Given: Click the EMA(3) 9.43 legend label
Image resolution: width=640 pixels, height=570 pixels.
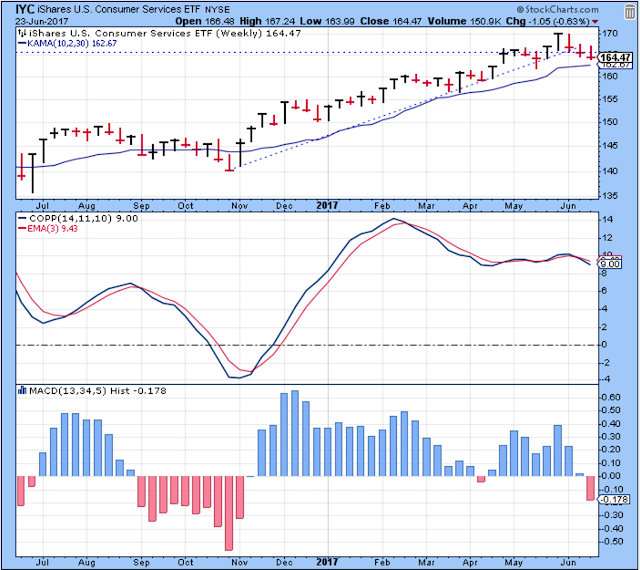Looking at the screenshot, I should pyautogui.click(x=48, y=229).
